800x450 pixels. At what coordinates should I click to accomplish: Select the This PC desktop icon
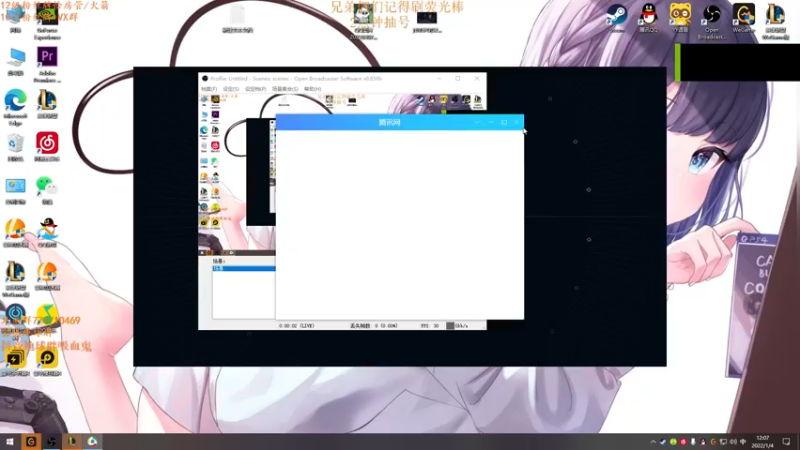(15, 61)
